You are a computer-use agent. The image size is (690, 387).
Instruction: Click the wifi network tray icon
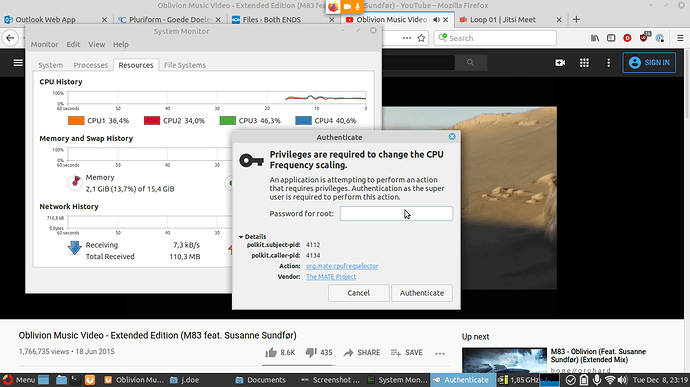tap(609, 380)
